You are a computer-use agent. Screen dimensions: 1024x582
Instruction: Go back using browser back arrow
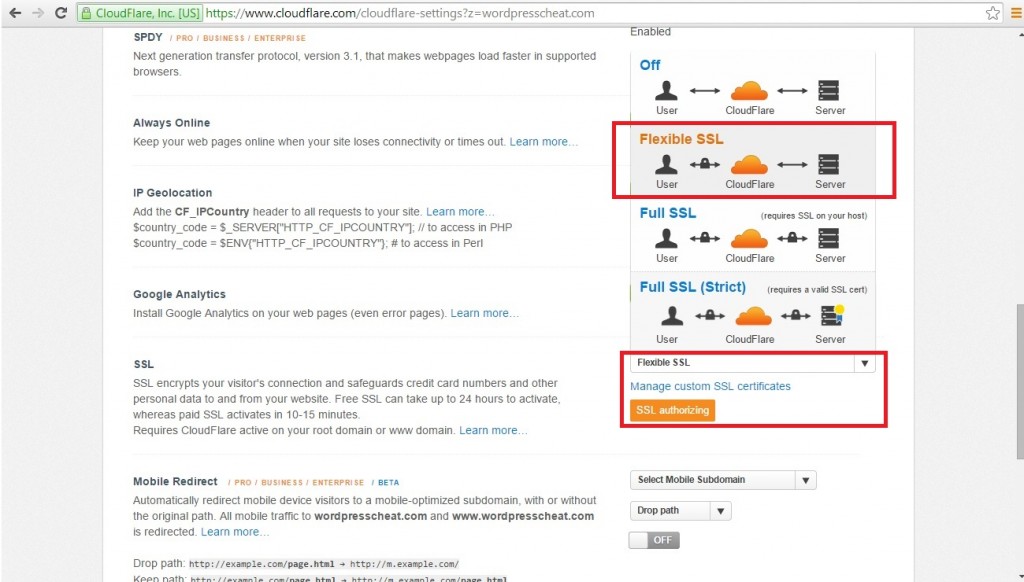pos(15,13)
